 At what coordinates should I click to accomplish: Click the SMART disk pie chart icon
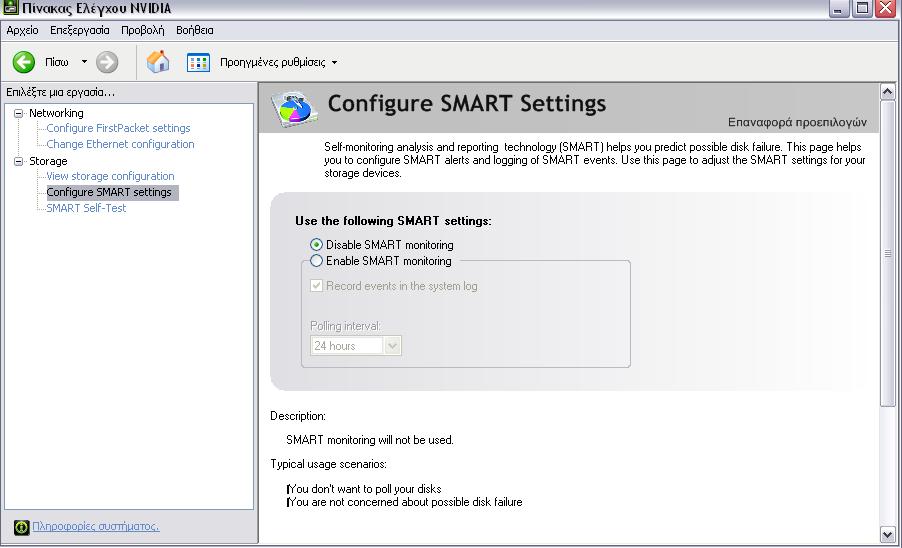click(294, 108)
